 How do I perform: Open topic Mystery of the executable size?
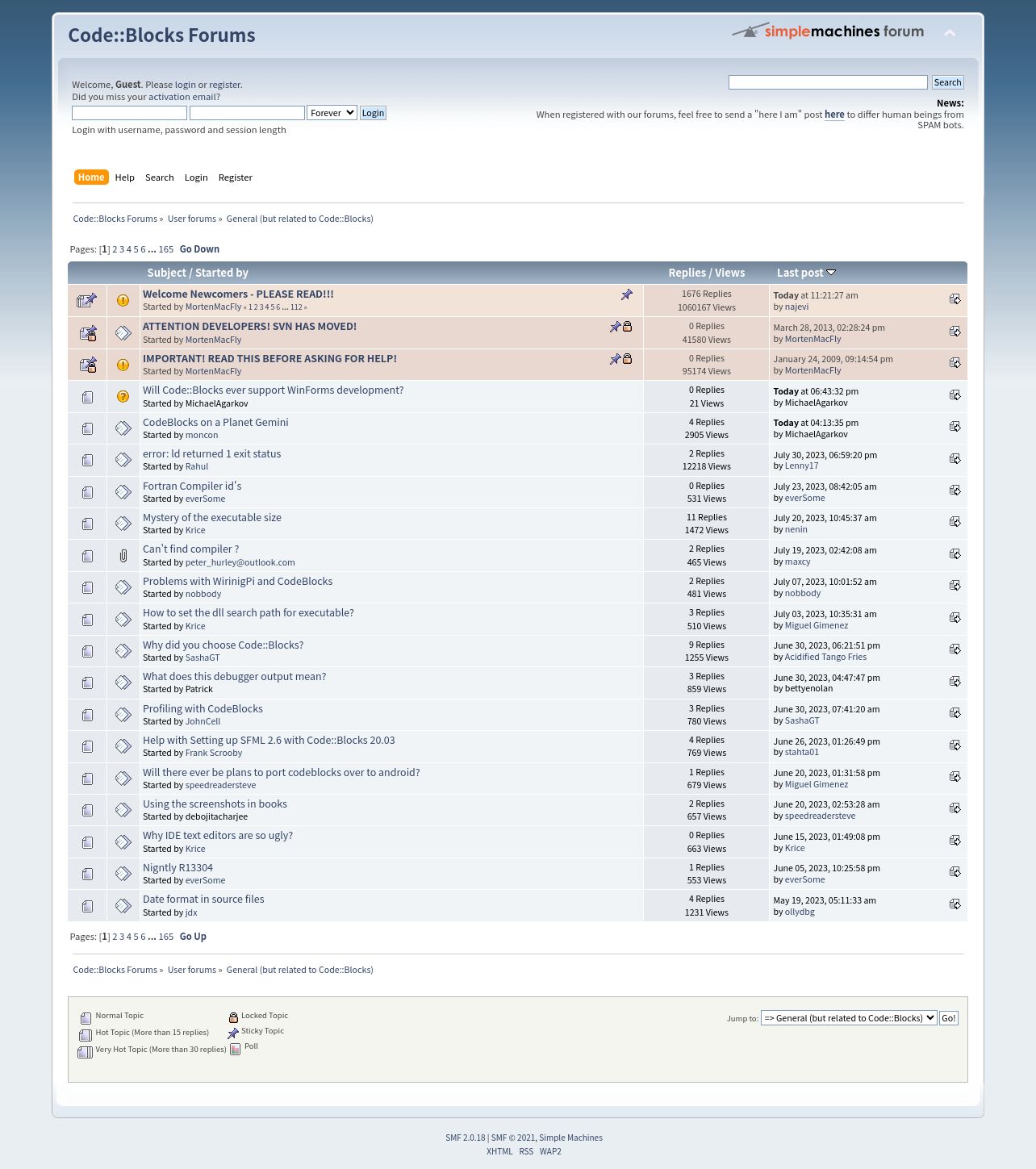click(212, 518)
